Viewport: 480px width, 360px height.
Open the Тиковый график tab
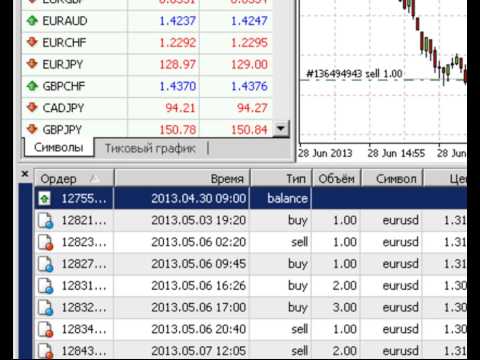150,148
